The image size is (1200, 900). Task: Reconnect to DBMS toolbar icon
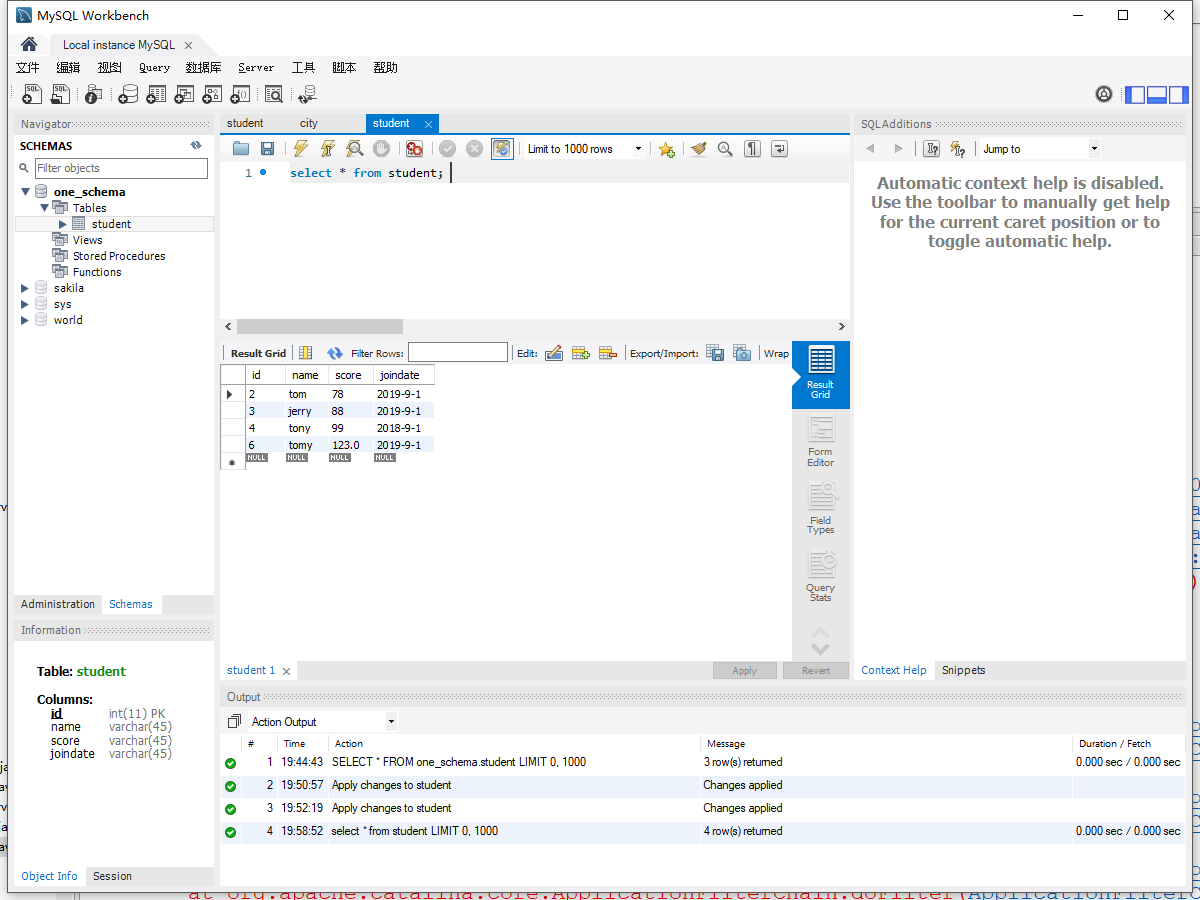pos(307,94)
